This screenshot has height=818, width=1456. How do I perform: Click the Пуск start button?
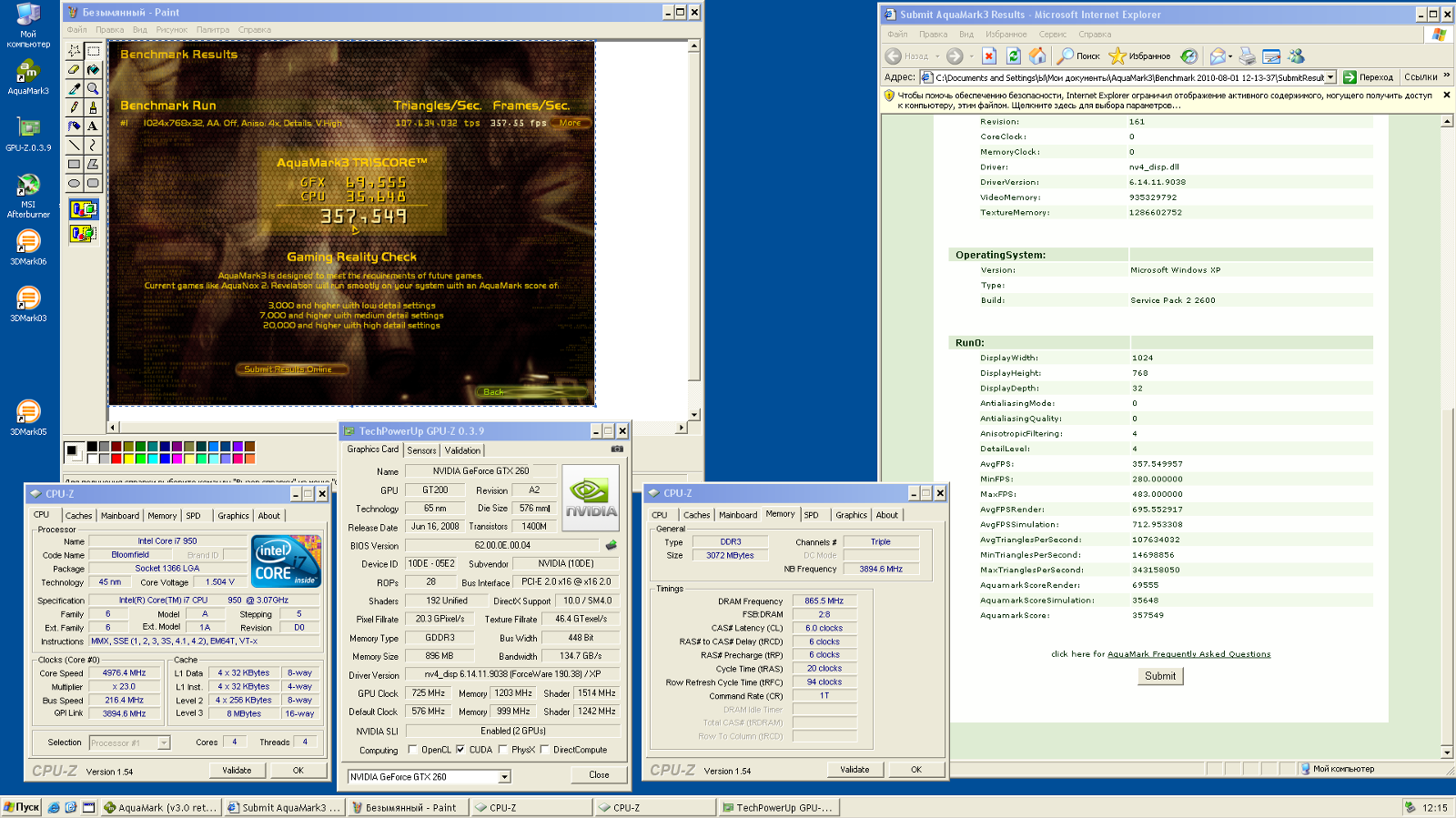[x=21, y=807]
